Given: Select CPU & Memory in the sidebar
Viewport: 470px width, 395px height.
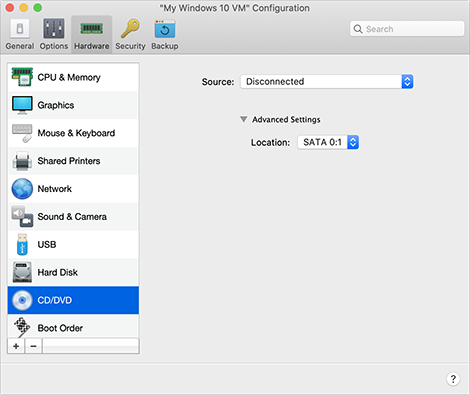Looking at the screenshot, I should (x=73, y=77).
